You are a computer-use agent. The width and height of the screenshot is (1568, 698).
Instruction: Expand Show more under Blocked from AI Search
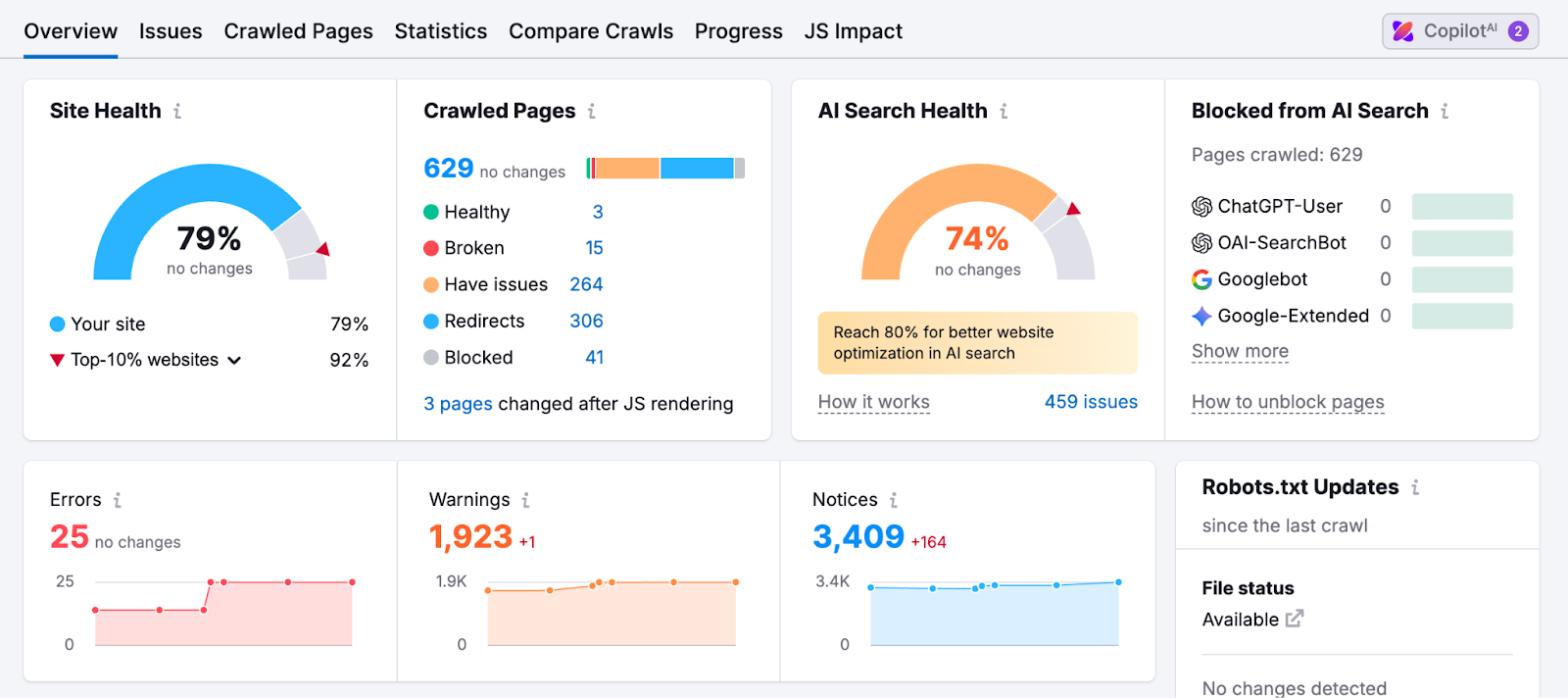pyautogui.click(x=1239, y=351)
